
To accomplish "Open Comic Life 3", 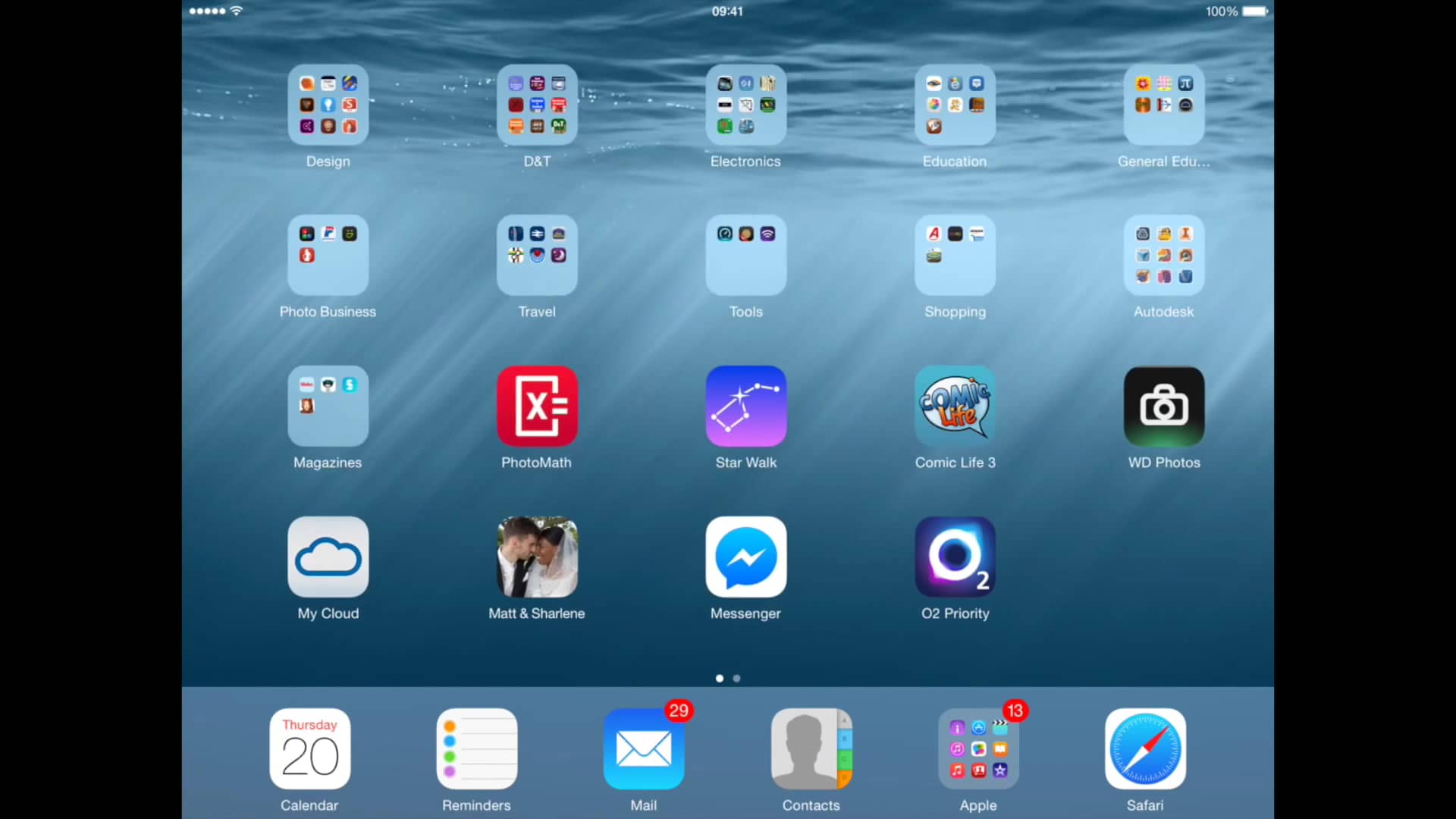I will tap(954, 406).
